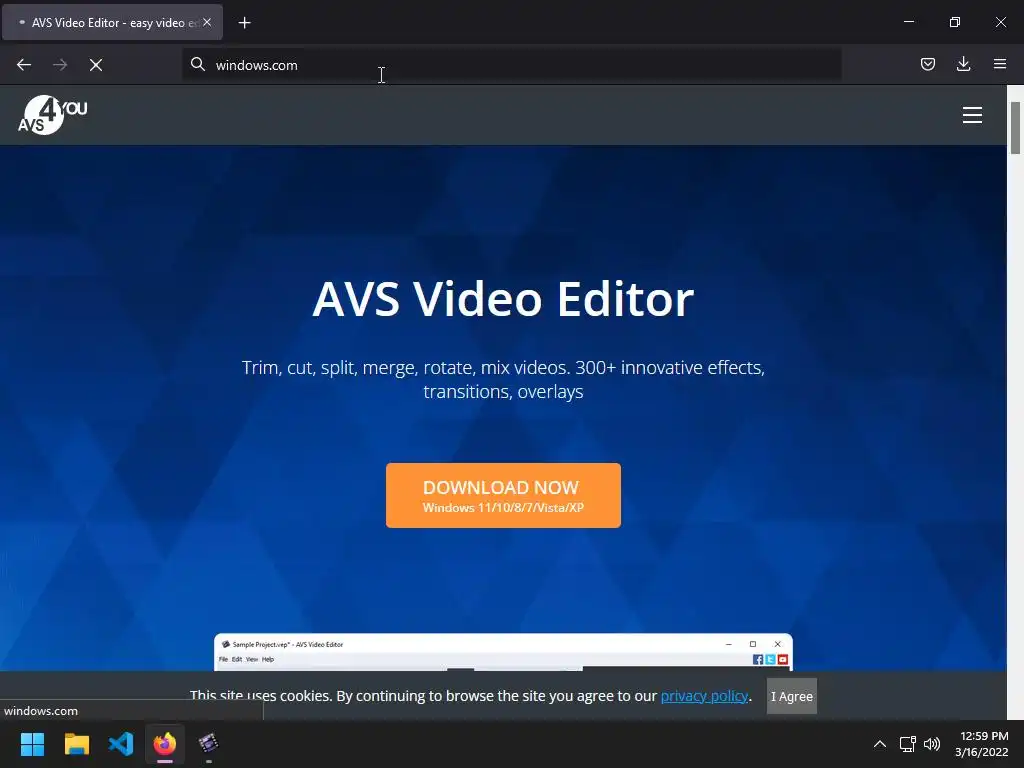
Task: Click the AVS Video Editor heading text
Action: (503, 299)
